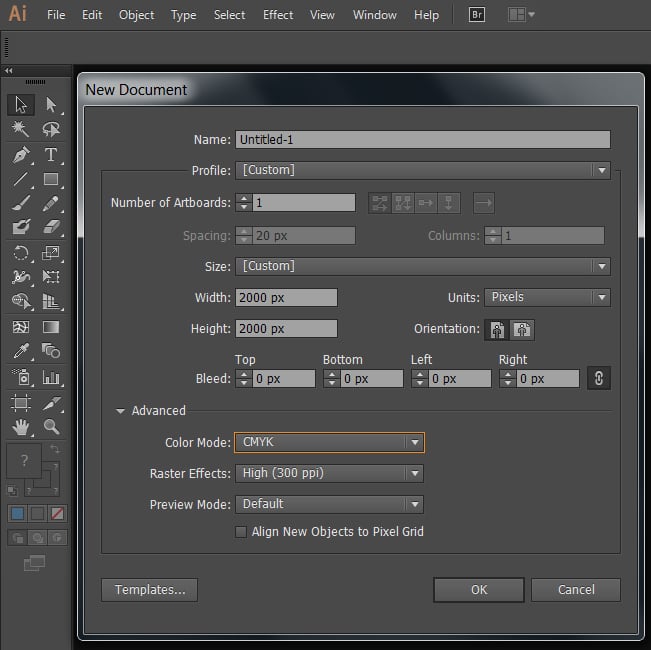Click the Templates... button
The image size is (651, 650).
149,590
